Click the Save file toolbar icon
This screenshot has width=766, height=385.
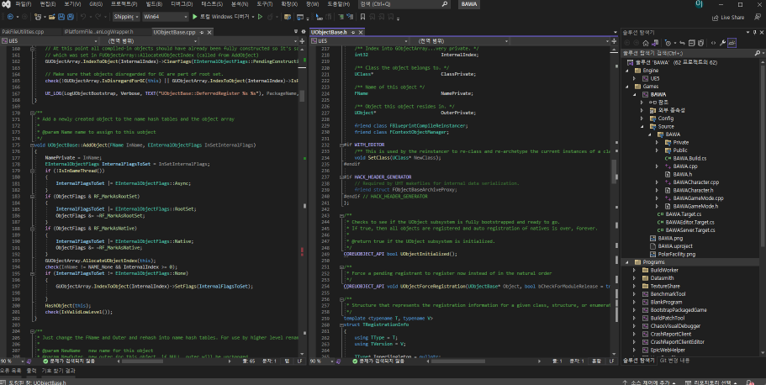click(x=61, y=17)
